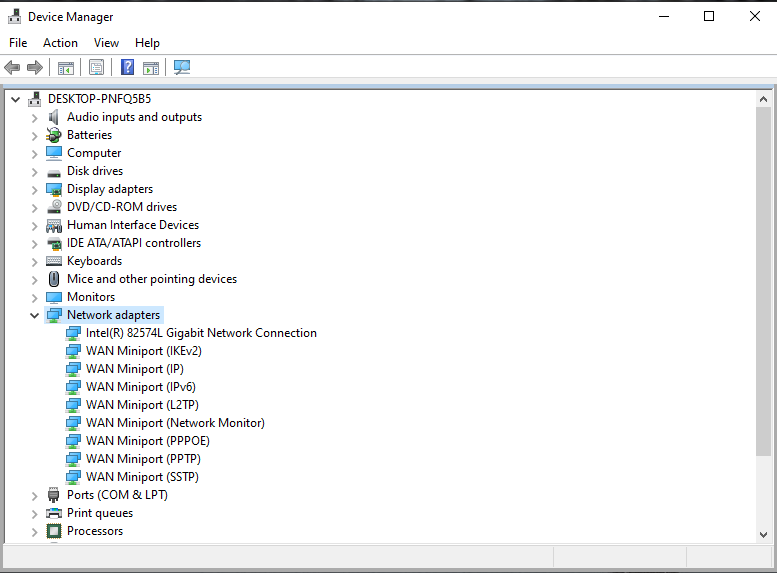Click the Show/Hide Console Tree toolbar icon
Viewport: 777px width, 573px height.
65,67
